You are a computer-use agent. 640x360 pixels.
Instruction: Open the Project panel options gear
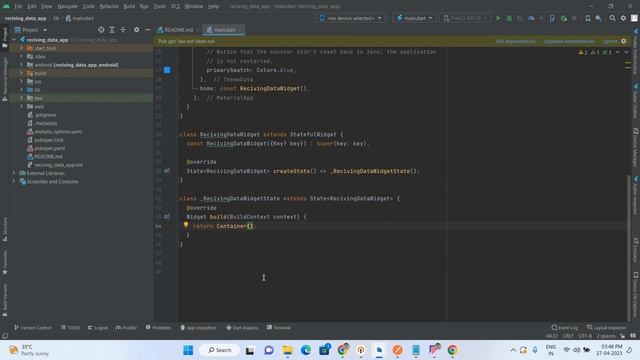click(136, 30)
